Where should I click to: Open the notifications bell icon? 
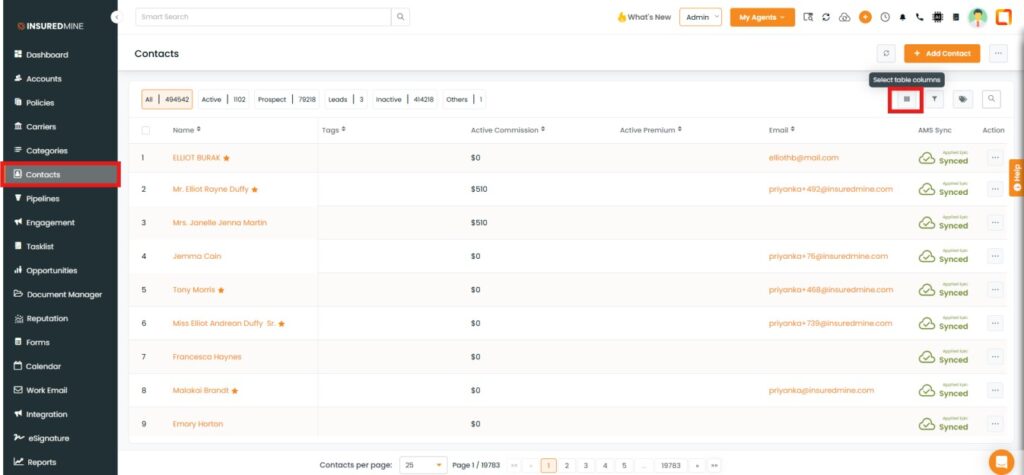[x=902, y=17]
